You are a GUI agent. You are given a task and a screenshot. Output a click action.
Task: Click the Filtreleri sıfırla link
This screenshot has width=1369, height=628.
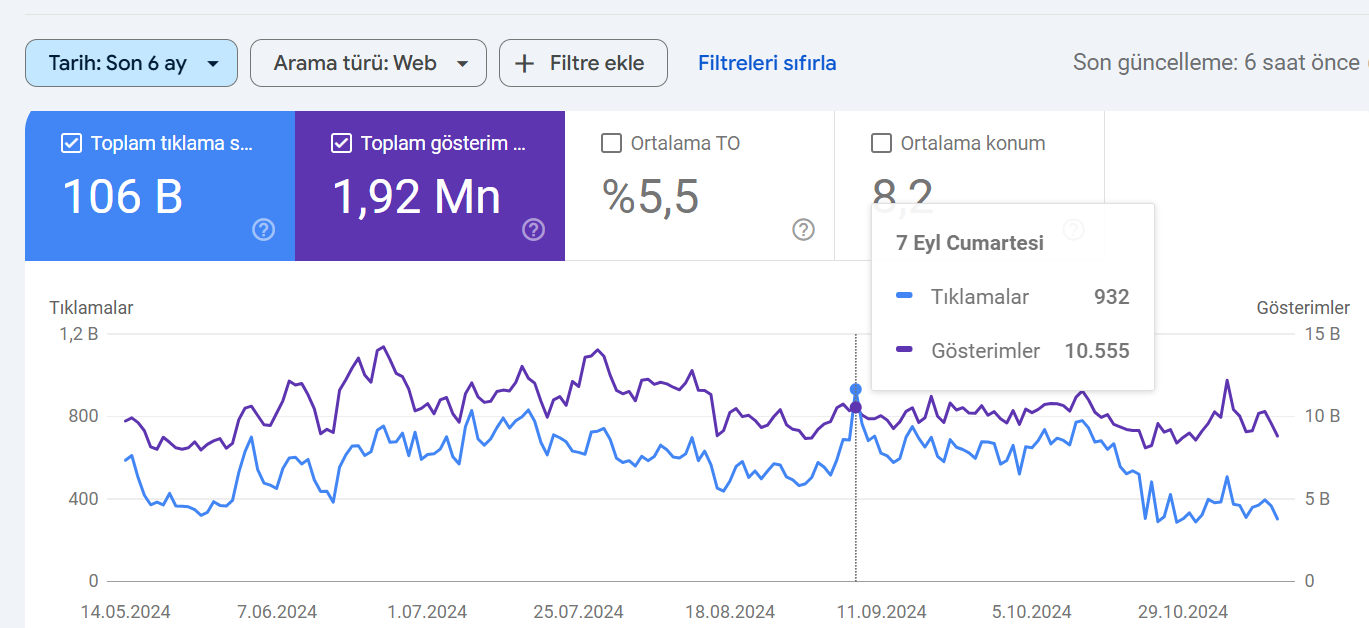point(767,63)
